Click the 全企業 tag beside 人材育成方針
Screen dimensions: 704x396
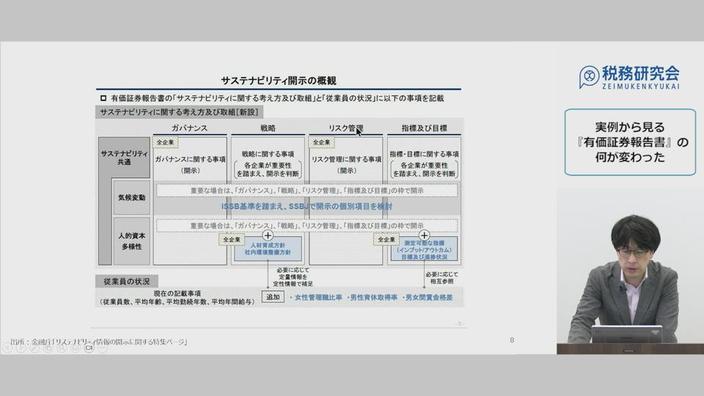232,240
